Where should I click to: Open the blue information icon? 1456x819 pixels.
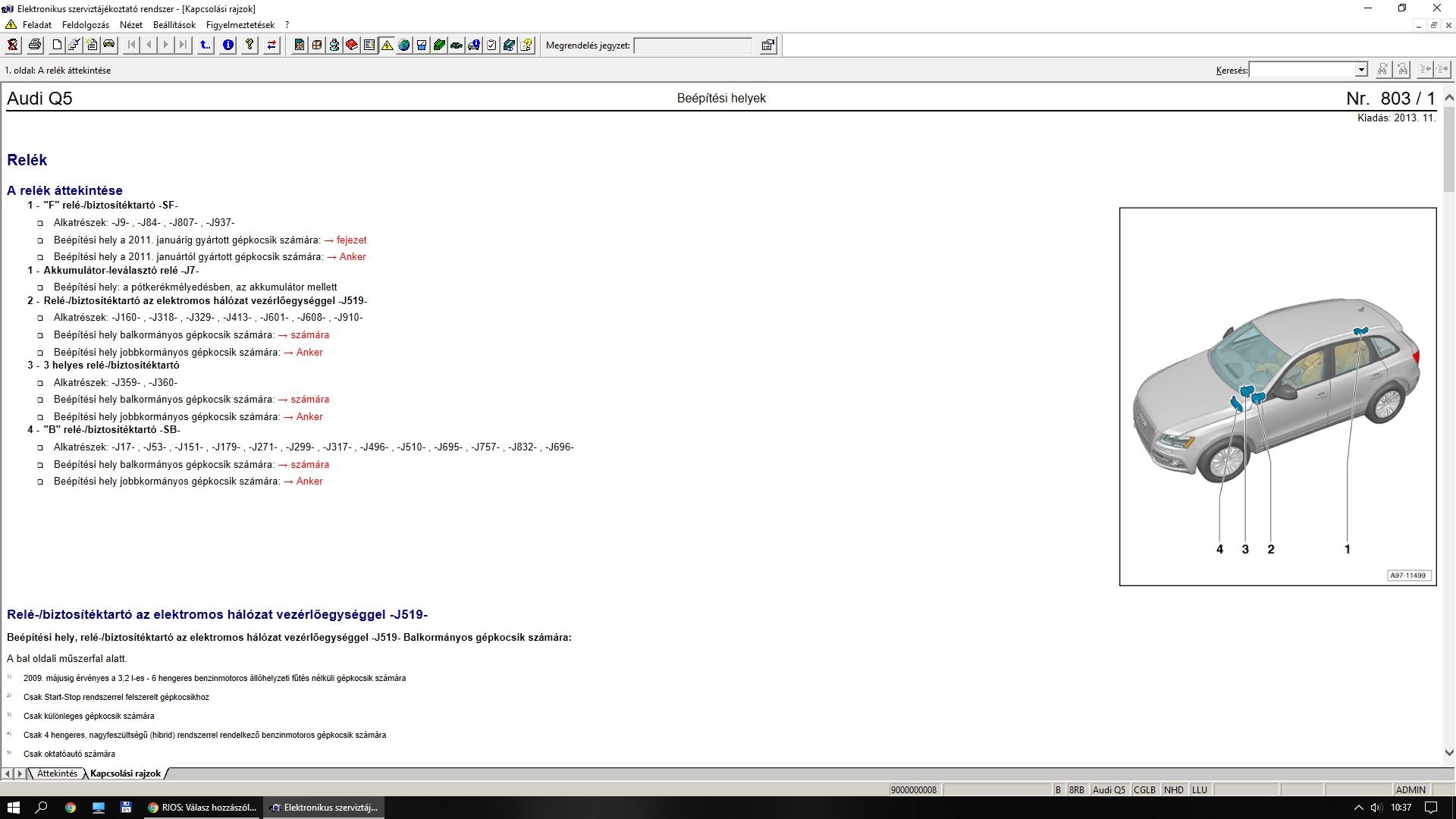tap(227, 45)
